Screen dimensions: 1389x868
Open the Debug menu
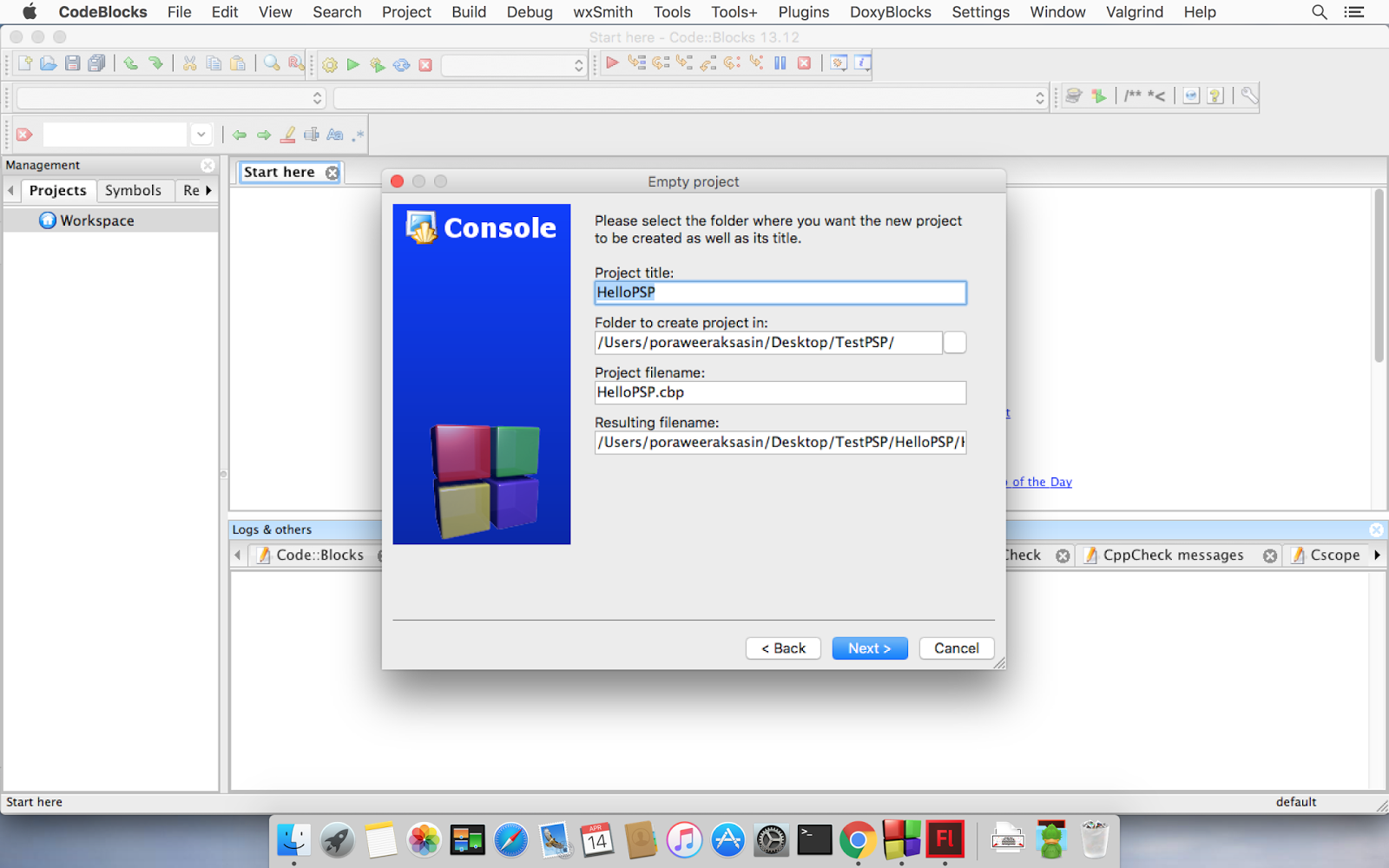530,12
